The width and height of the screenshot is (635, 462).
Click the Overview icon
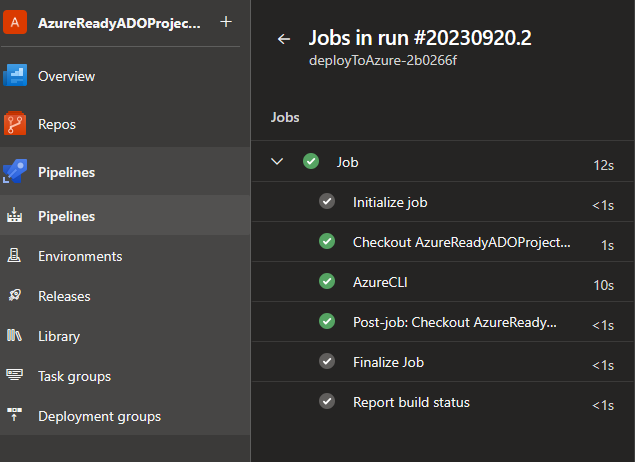click(15, 76)
